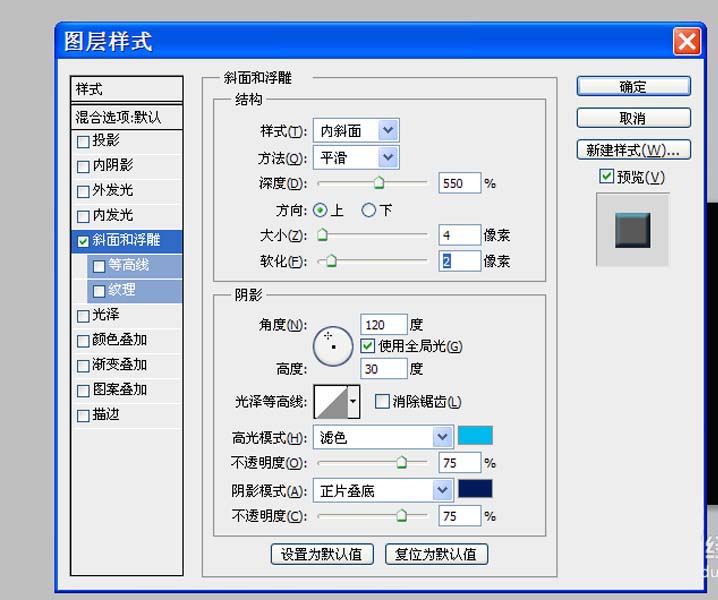Open the 阴影模式 正片叠底 dropdown
The height and width of the screenshot is (600, 718).
click(x=442, y=491)
